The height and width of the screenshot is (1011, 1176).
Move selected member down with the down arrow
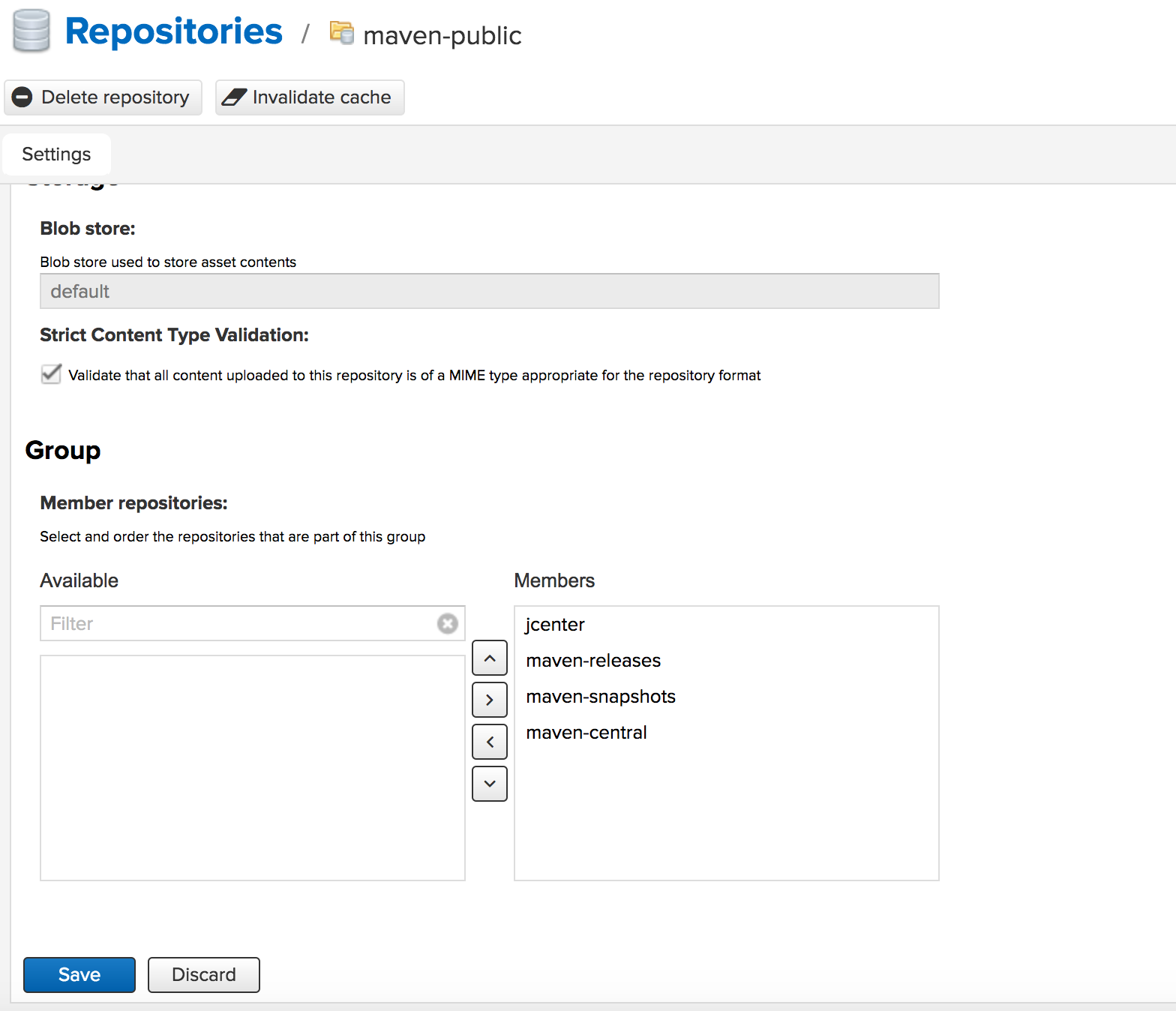(x=490, y=784)
